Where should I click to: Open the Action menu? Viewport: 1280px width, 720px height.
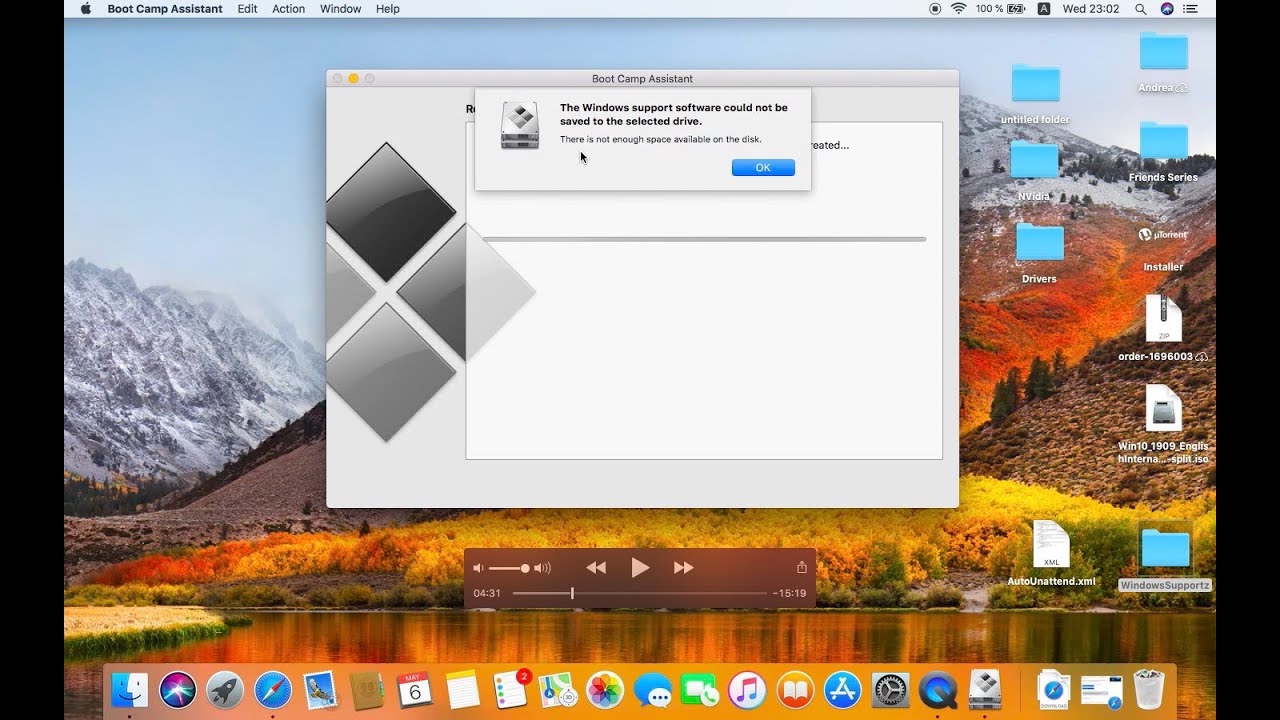point(289,9)
